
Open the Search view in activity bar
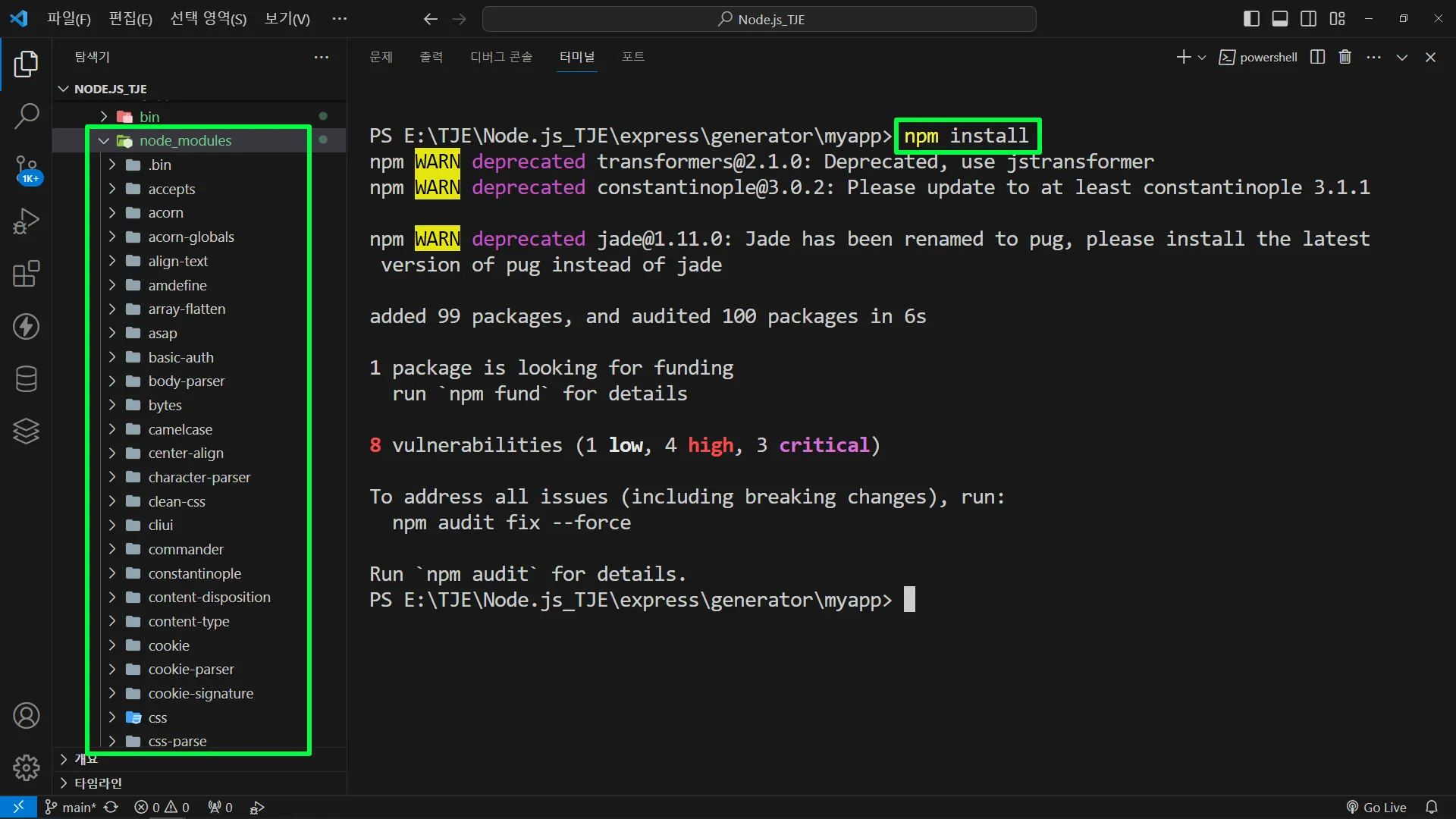27,117
